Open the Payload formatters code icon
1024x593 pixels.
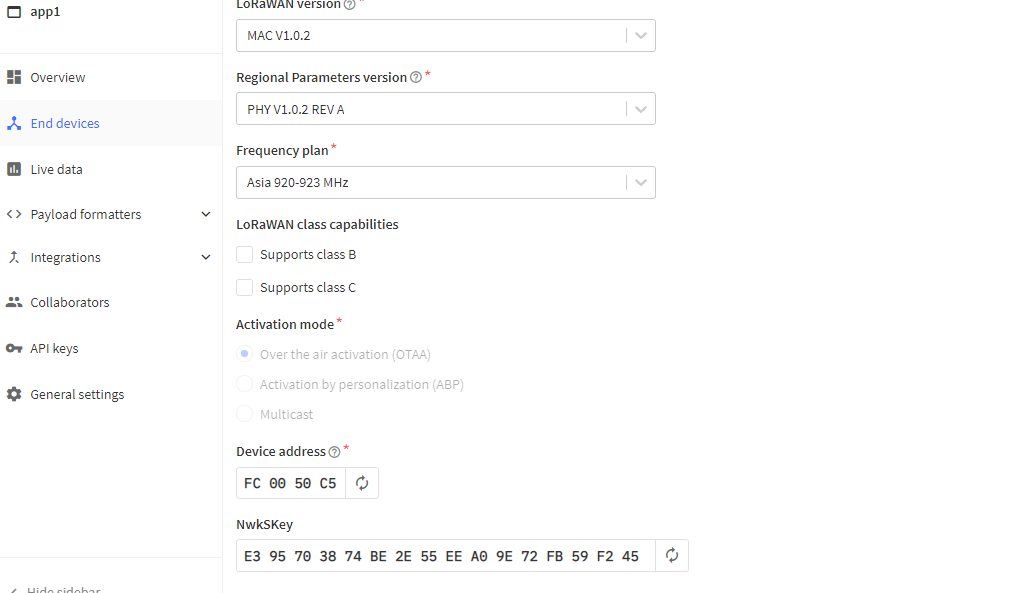pos(14,213)
